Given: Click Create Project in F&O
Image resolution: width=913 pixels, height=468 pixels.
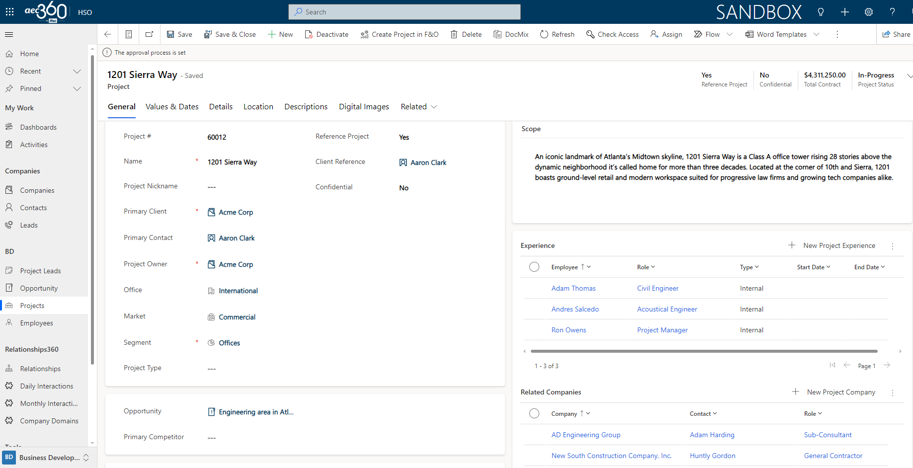Looking at the screenshot, I should coord(399,34).
